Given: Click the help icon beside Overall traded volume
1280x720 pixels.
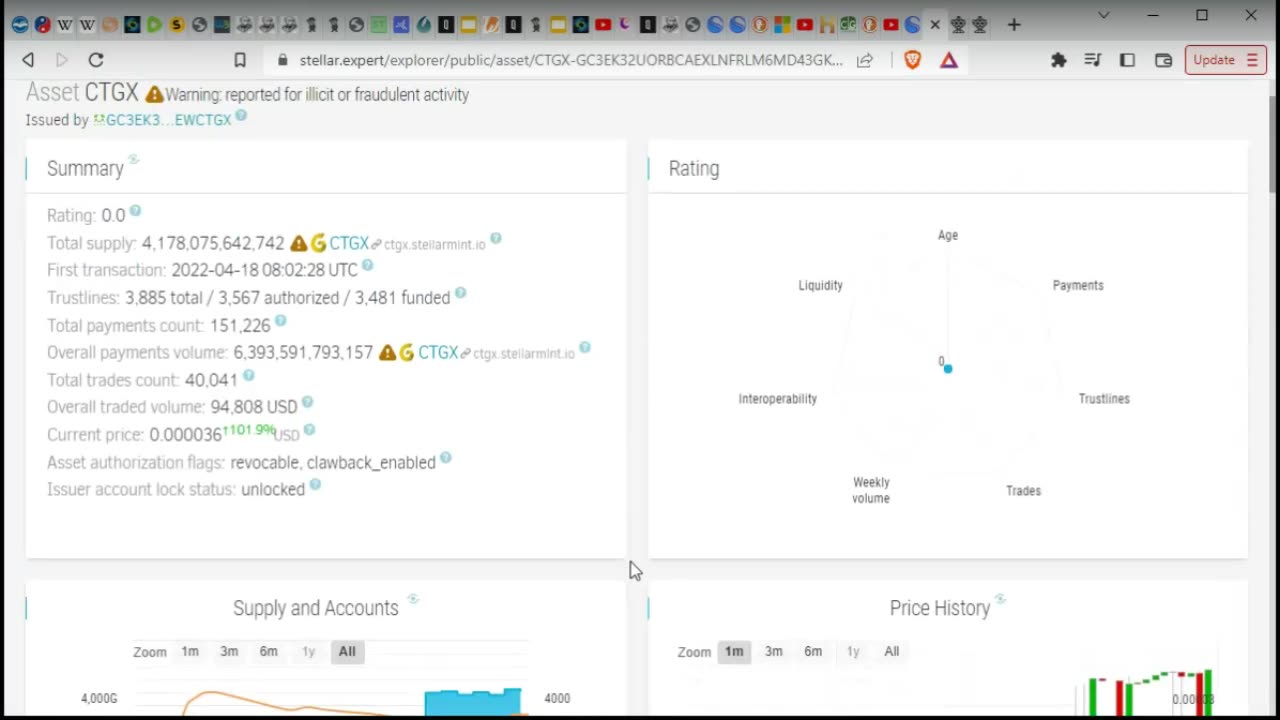Looking at the screenshot, I should pyautogui.click(x=307, y=402).
